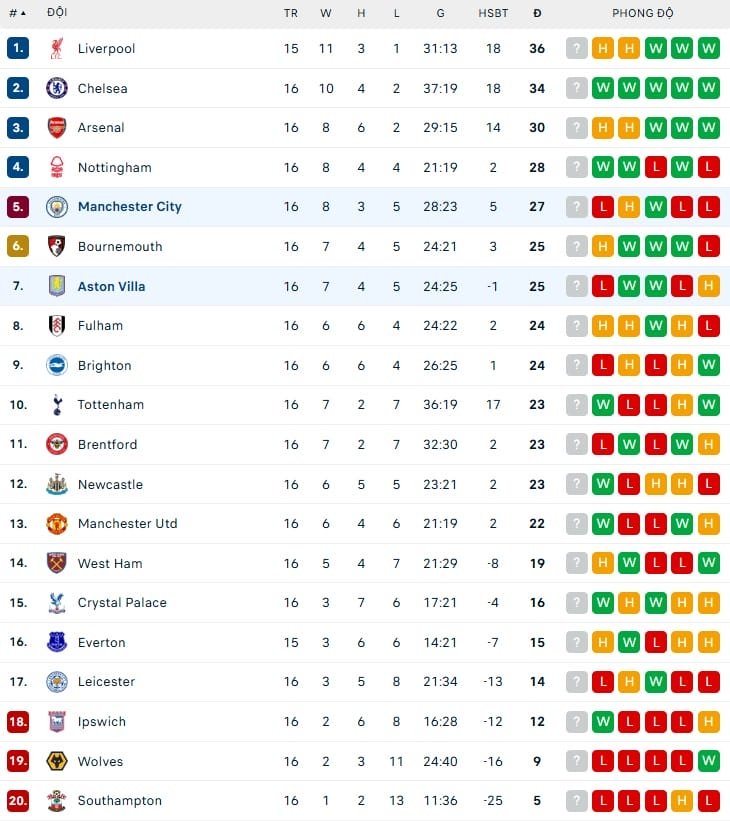Click the Newcastle club crest icon
The height and width of the screenshot is (821, 730).
click(x=57, y=484)
